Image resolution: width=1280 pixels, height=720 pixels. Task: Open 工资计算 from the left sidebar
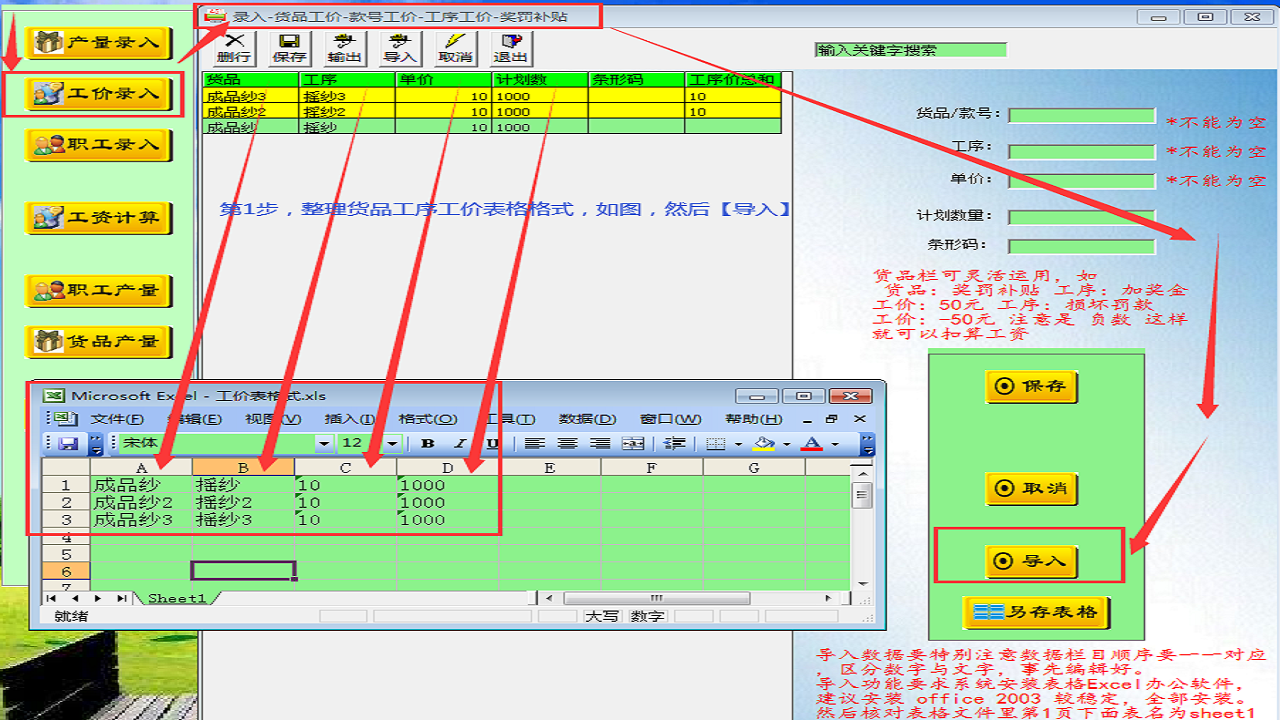(99, 218)
